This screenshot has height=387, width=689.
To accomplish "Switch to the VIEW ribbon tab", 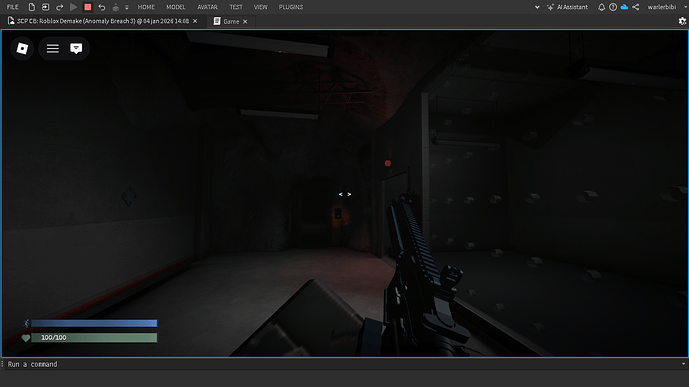I will [x=261, y=7].
